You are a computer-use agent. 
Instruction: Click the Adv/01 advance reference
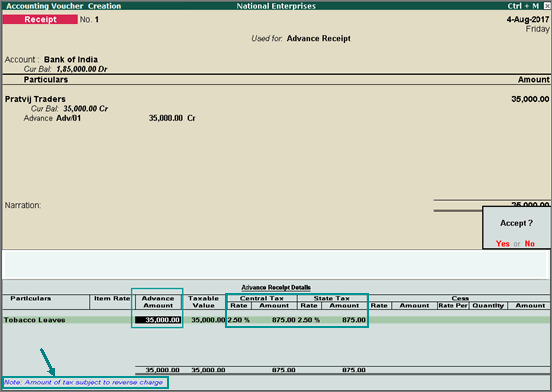click(x=68, y=118)
